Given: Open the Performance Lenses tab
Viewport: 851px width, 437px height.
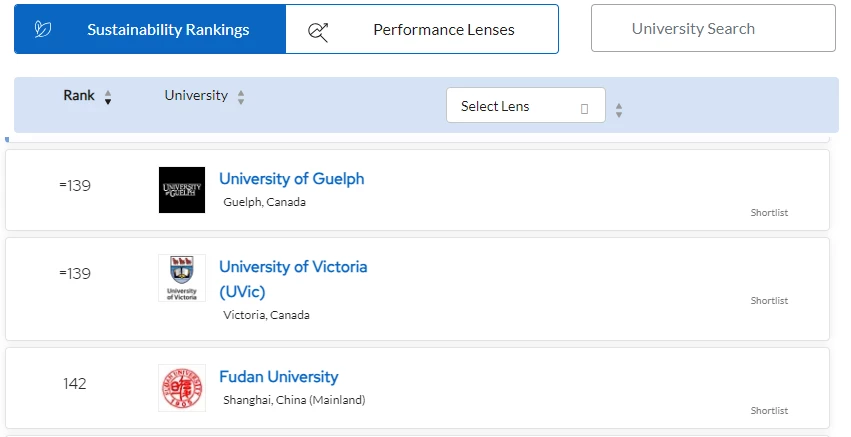Looking at the screenshot, I should click(x=422, y=29).
